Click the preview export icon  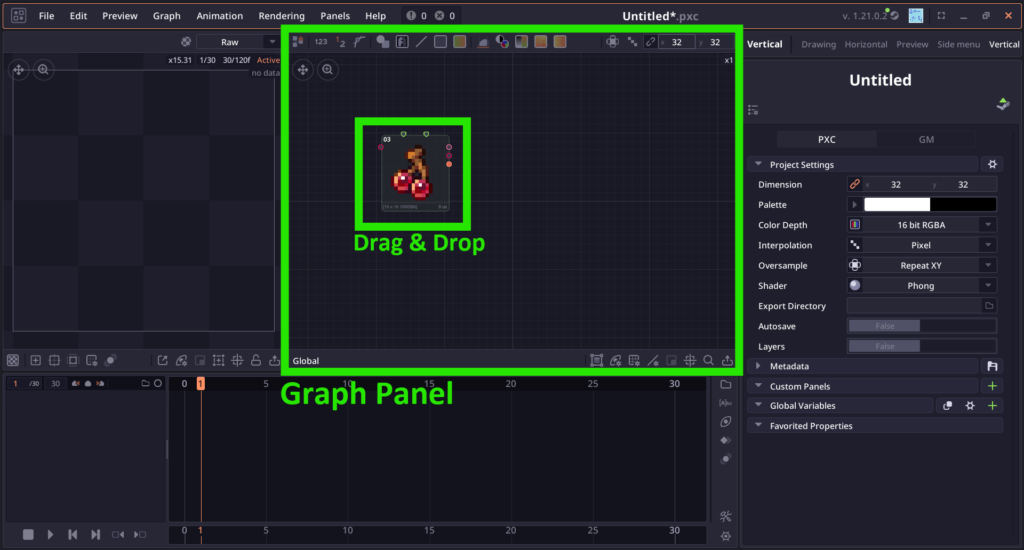coord(274,361)
